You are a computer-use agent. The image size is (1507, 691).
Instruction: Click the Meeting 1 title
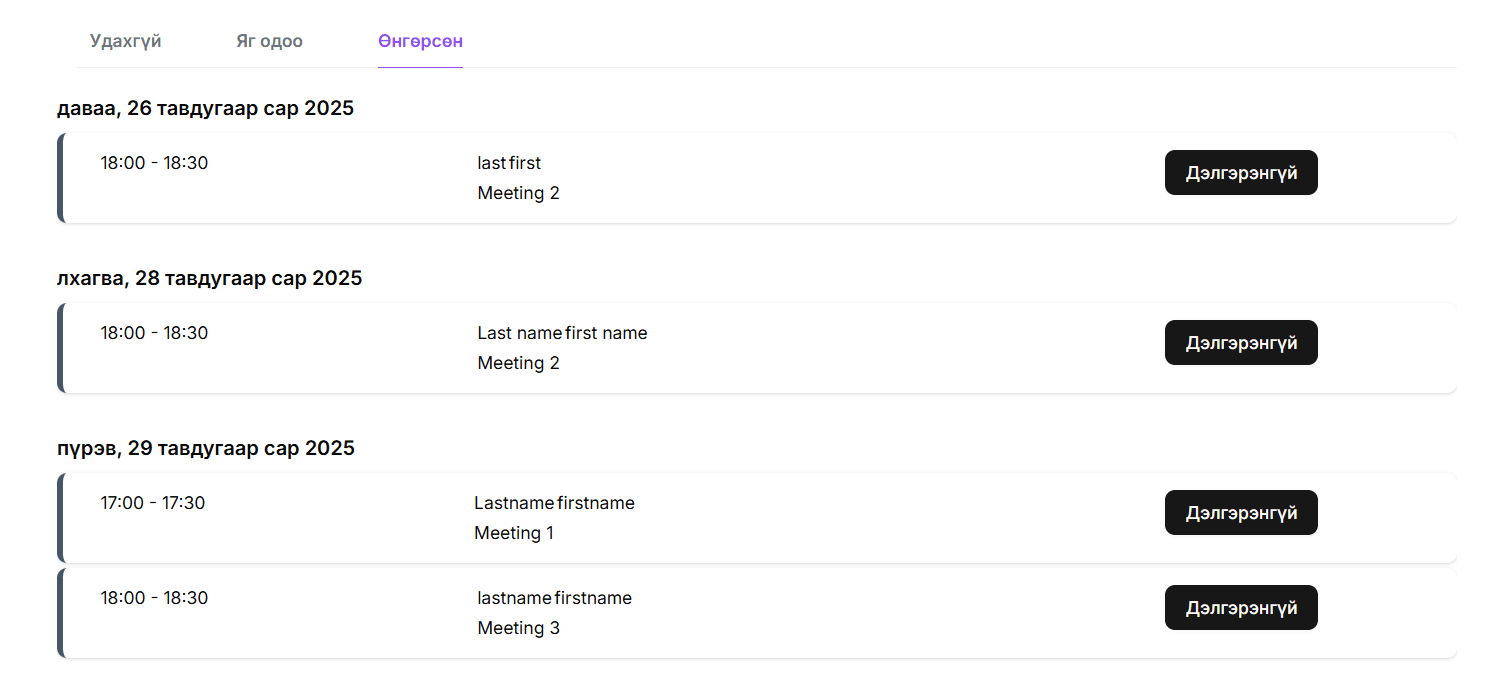point(513,533)
